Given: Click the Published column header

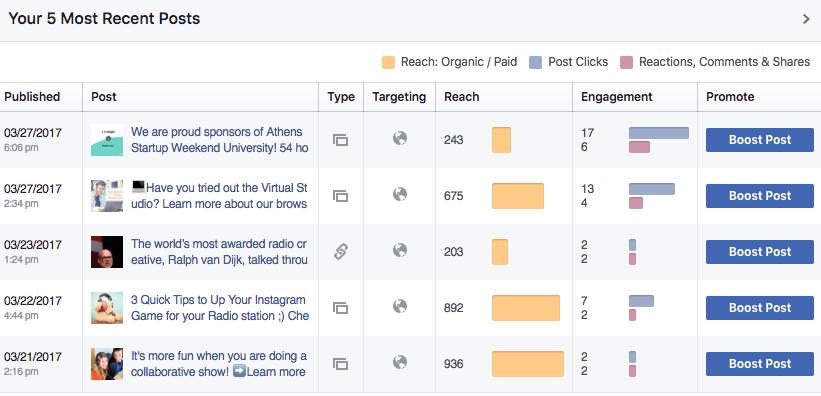Looking at the screenshot, I should point(32,97).
